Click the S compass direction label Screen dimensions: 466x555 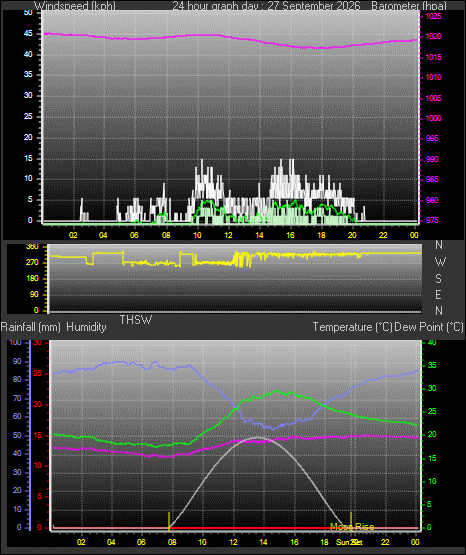pyautogui.click(x=438, y=279)
